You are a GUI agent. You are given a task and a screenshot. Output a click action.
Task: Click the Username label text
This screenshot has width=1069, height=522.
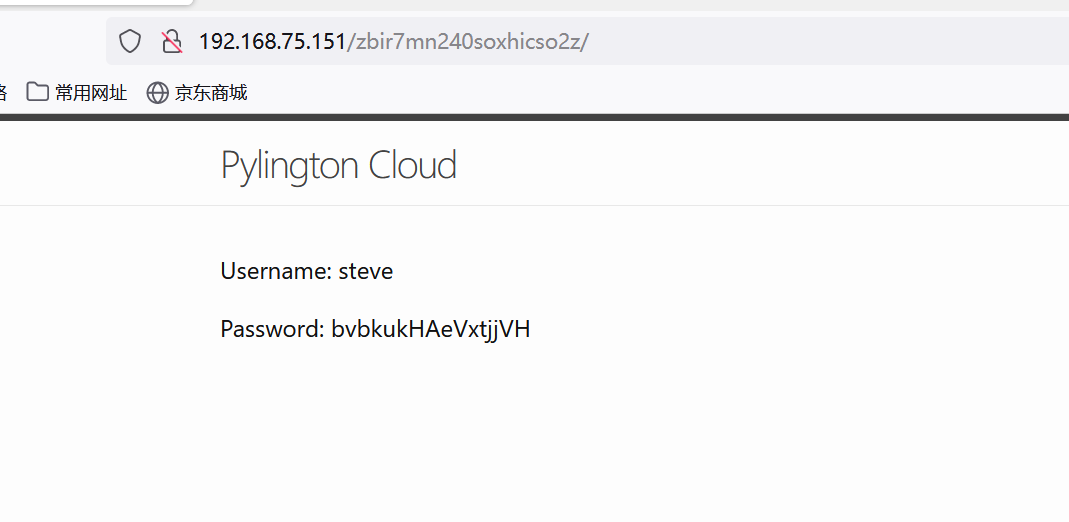coord(276,271)
